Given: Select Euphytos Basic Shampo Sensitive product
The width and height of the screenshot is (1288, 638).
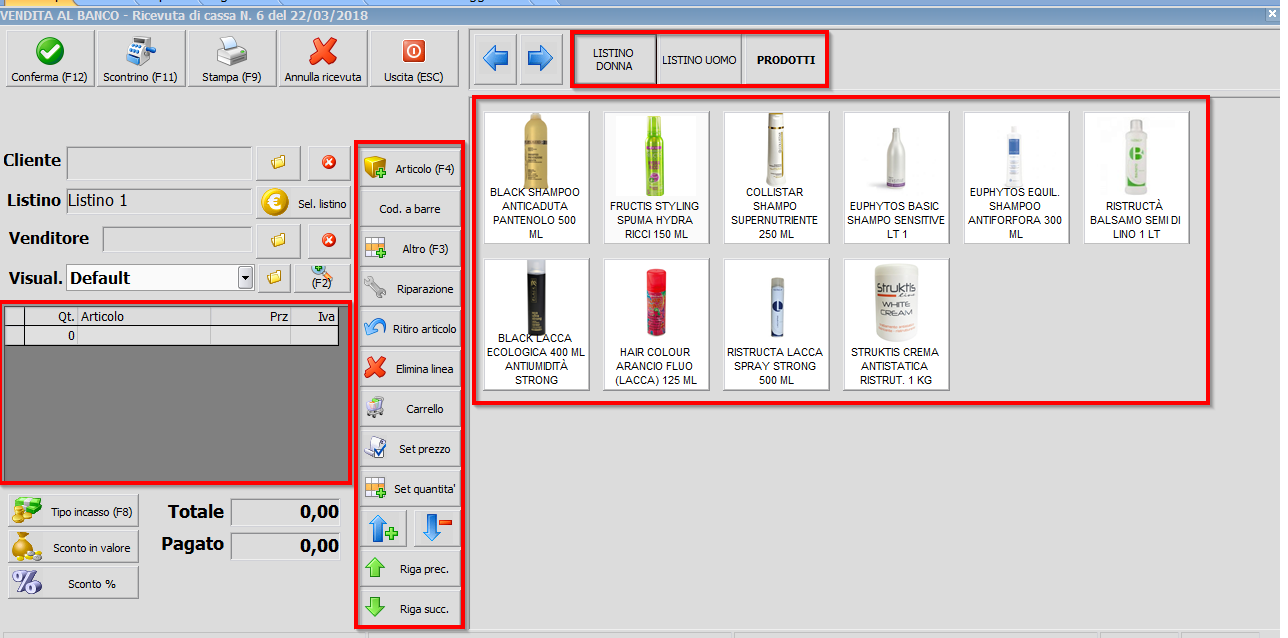Looking at the screenshot, I should (896, 177).
